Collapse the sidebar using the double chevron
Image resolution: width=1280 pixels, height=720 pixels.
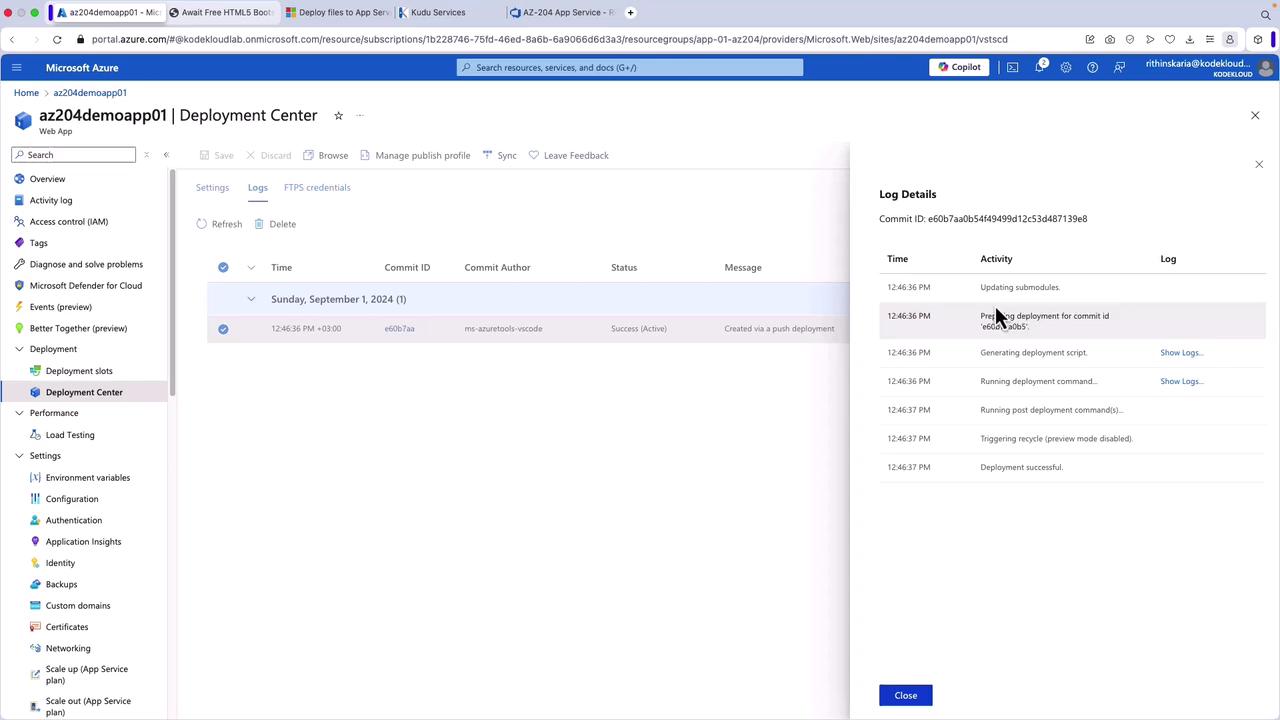tap(166, 155)
